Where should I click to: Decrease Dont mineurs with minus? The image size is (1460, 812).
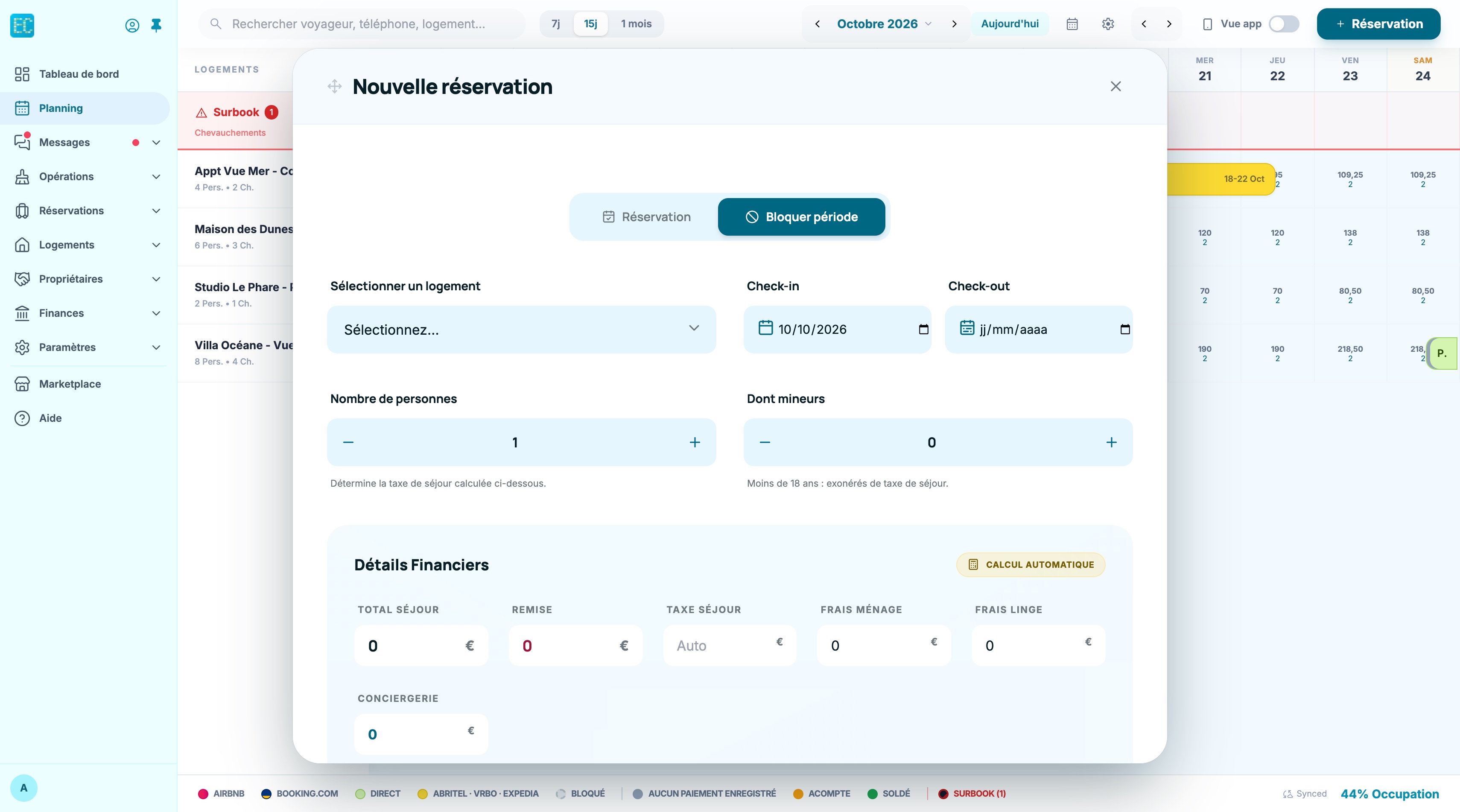coord(765,443)
